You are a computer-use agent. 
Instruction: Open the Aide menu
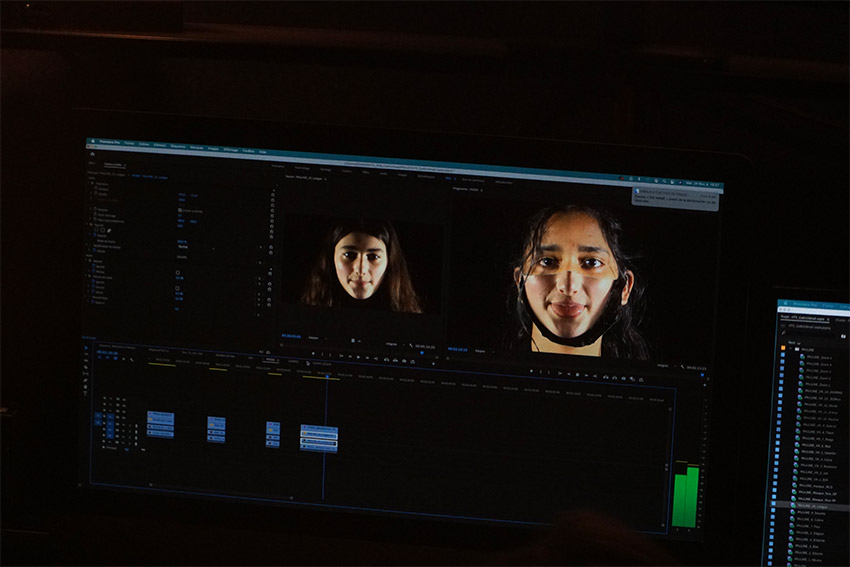pyautogui.click(x=262, y=152)
